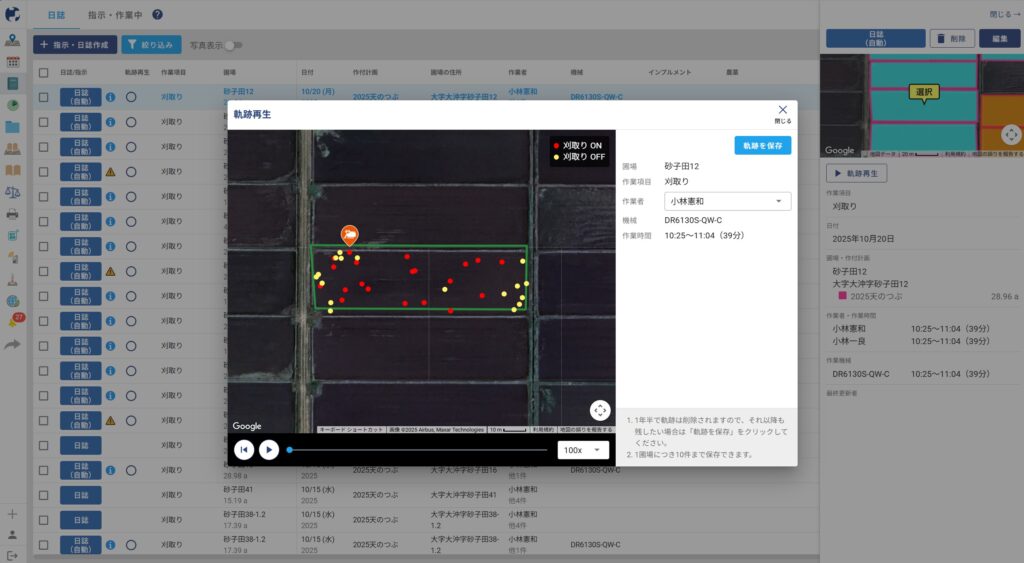Image resolution: width=1024 pixels, height=563 pixels.
Task: Click the orange combine marker on map
Action: point(350,235)
